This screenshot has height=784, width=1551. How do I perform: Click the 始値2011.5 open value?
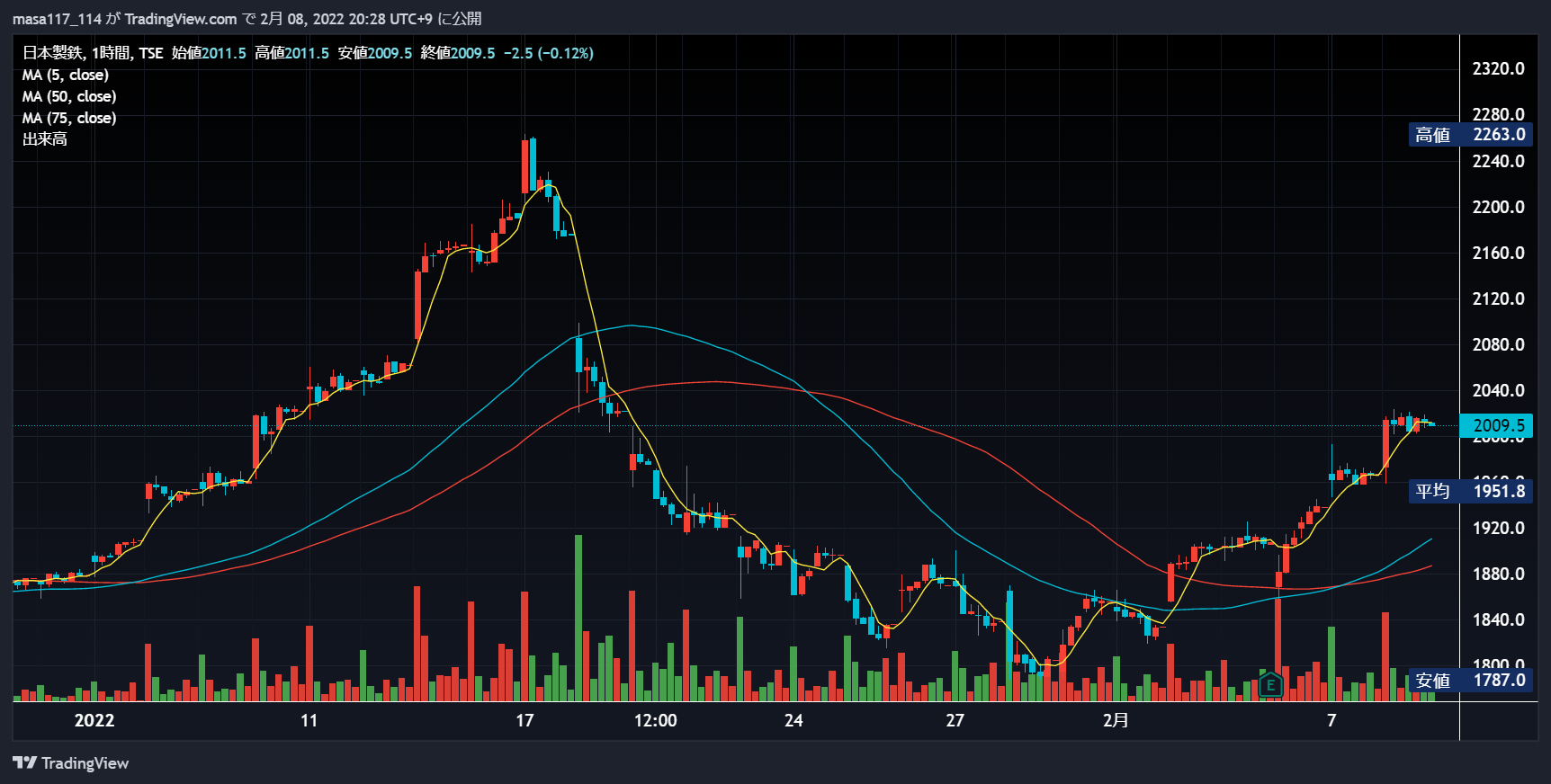209,53
